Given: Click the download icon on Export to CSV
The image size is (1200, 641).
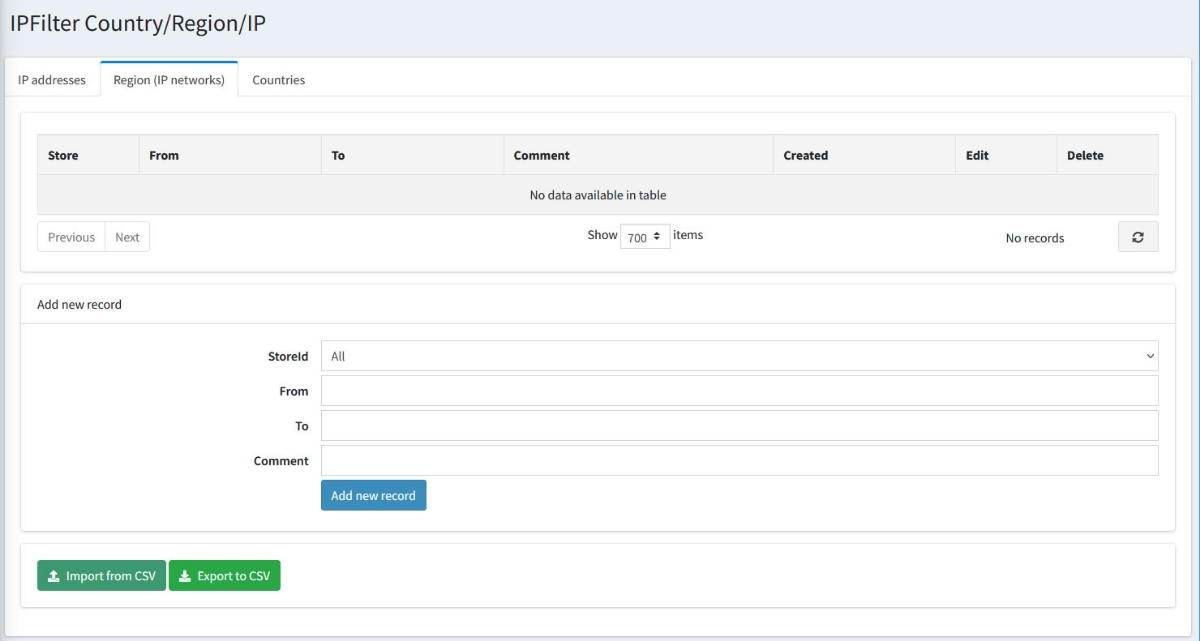Looking at the screenshot, I should [x=185, y=576].
